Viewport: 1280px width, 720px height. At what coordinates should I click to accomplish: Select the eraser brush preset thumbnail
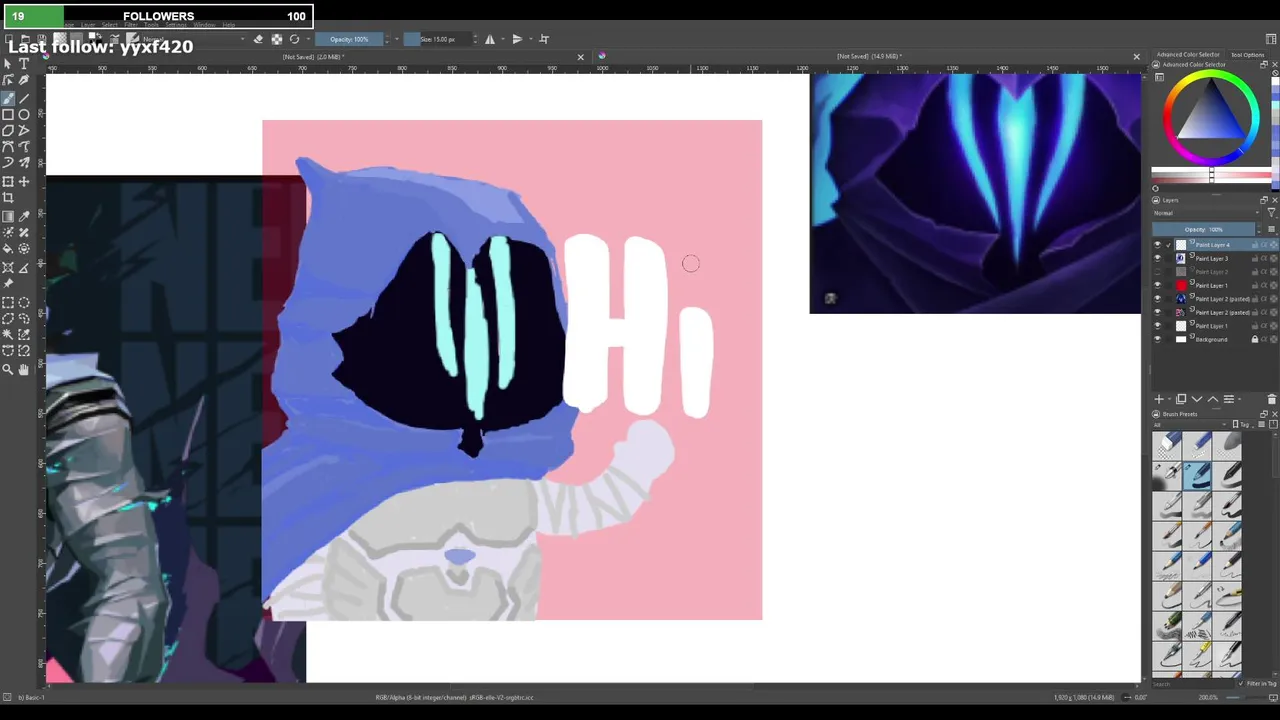[1168, 445]
